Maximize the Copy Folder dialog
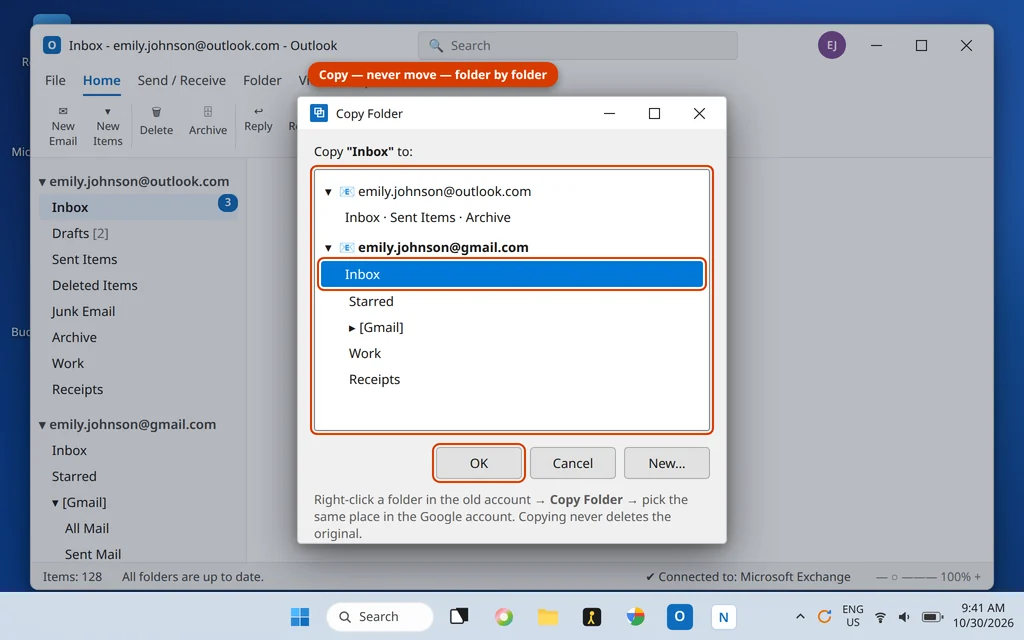 pos(654,114)
